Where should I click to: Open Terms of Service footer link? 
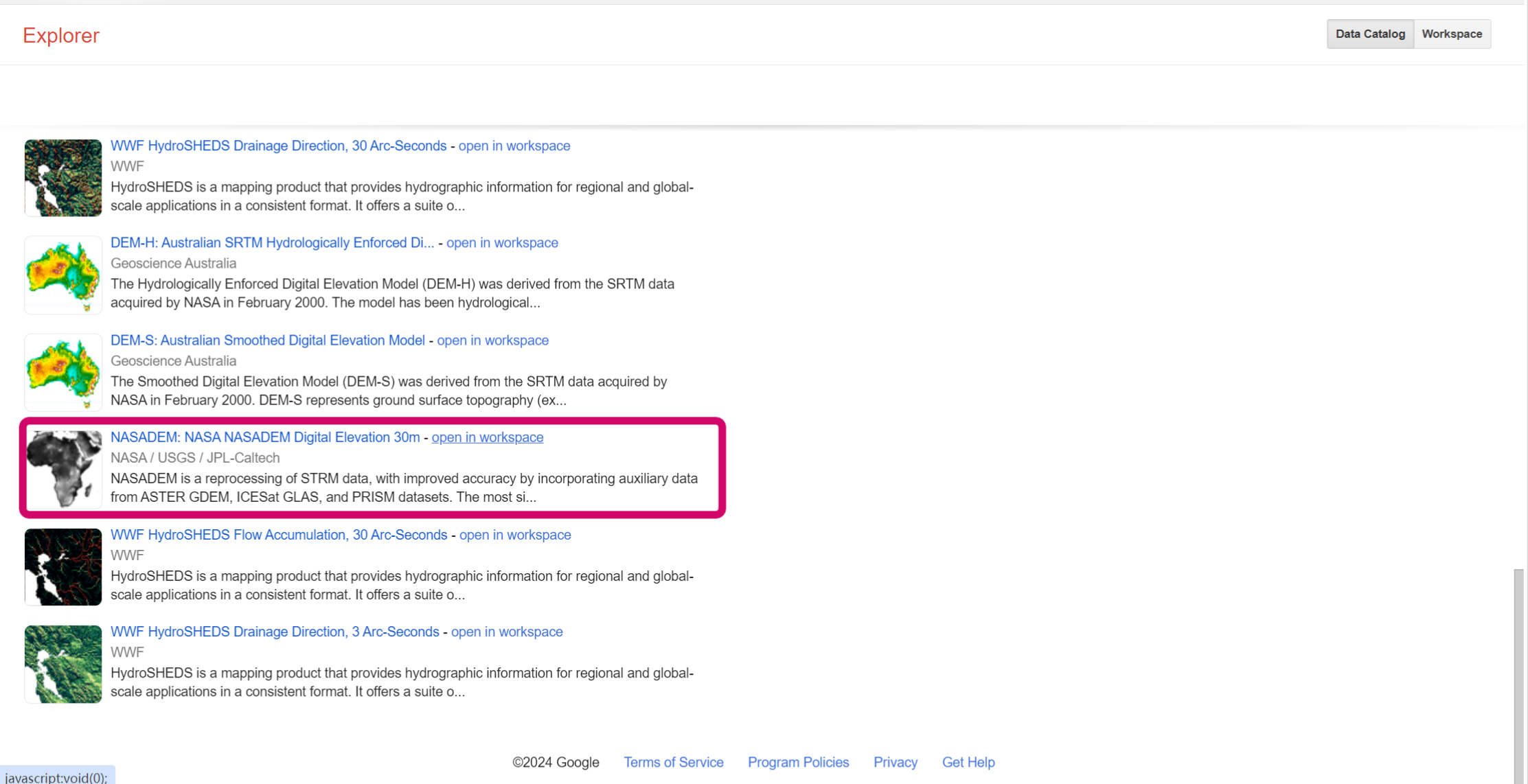pyautogui.click(x=673, y=762)
